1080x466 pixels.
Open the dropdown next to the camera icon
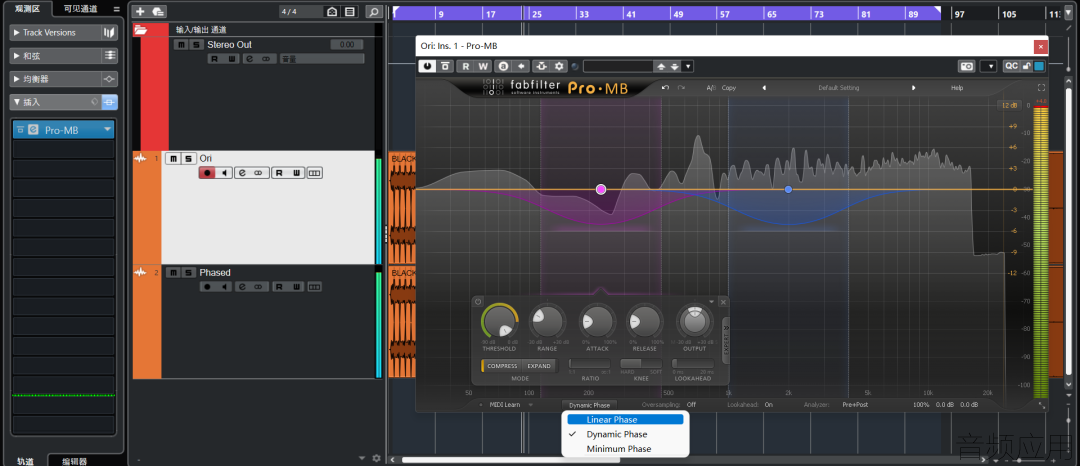989,66
